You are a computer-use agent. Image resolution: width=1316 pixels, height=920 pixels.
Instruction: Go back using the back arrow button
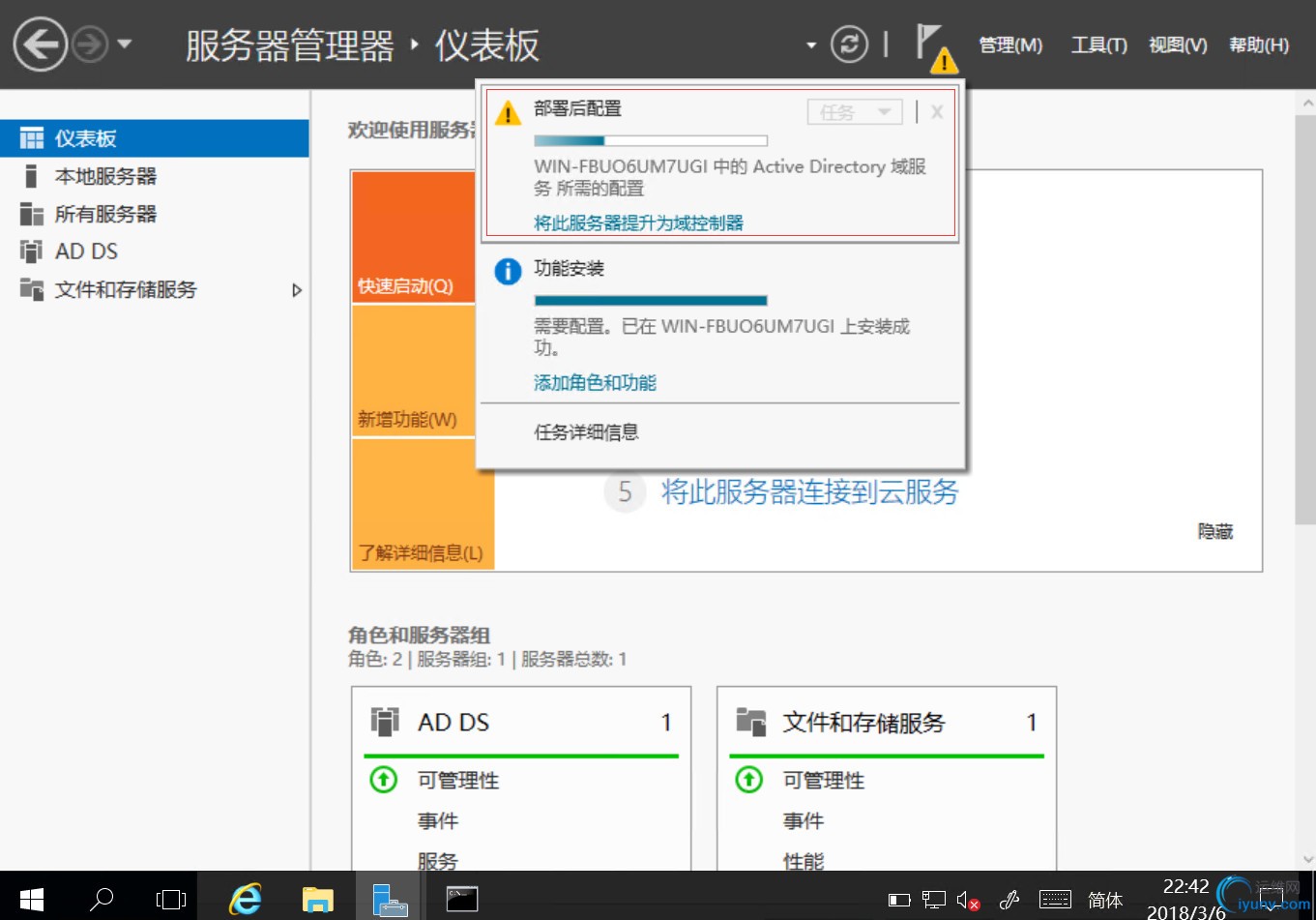point(40,45)
